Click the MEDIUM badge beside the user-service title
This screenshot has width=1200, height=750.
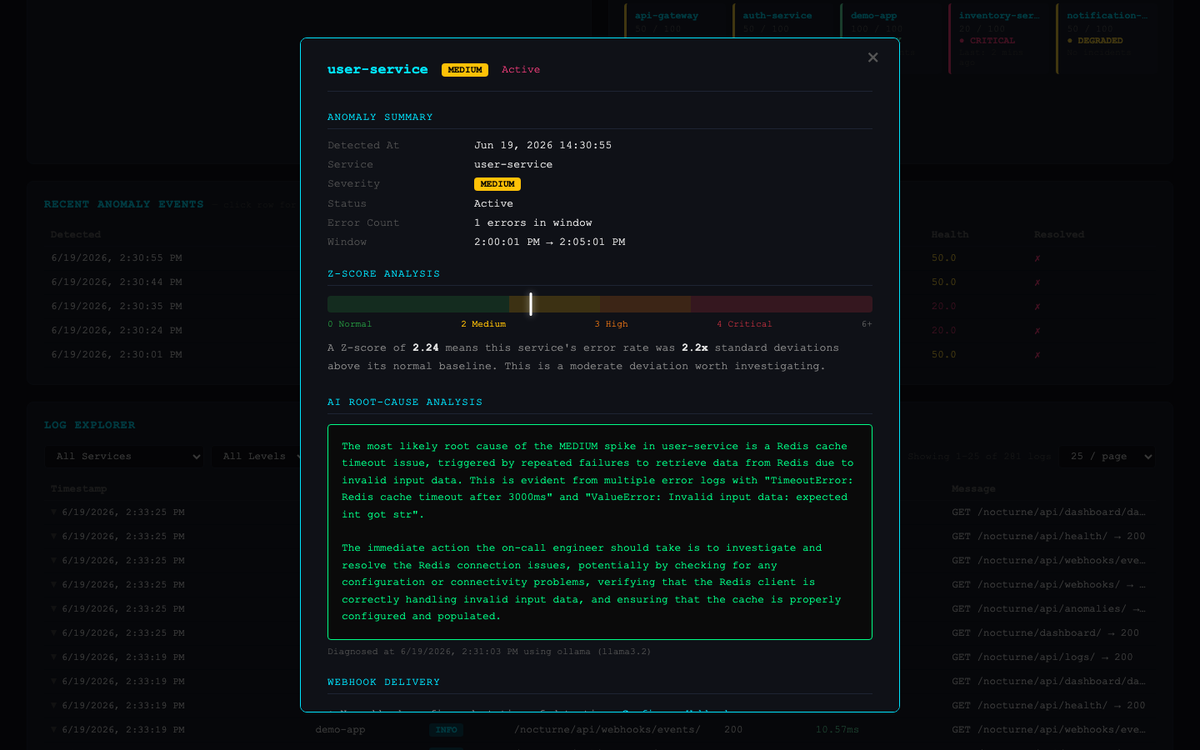point(465,70)
